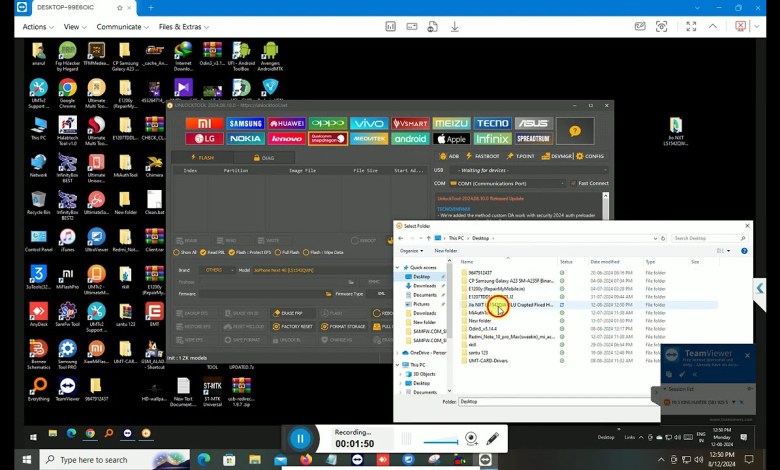Open the CONFIG settings

pyautogui.click(x=590, y=156)
